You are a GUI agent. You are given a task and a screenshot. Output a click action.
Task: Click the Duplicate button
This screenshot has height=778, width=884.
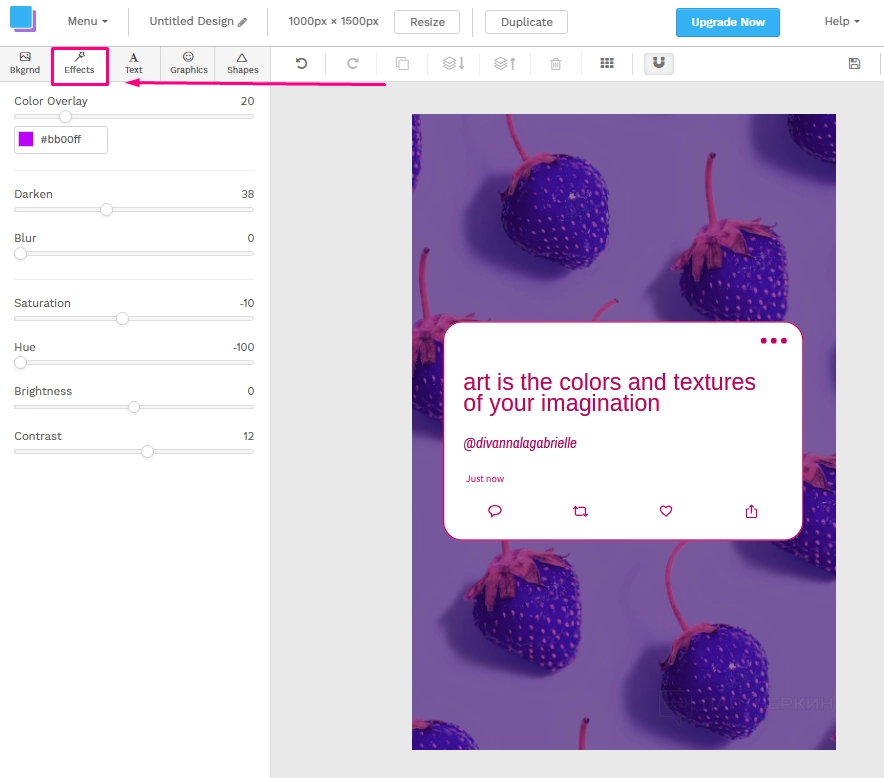(526, 22)
